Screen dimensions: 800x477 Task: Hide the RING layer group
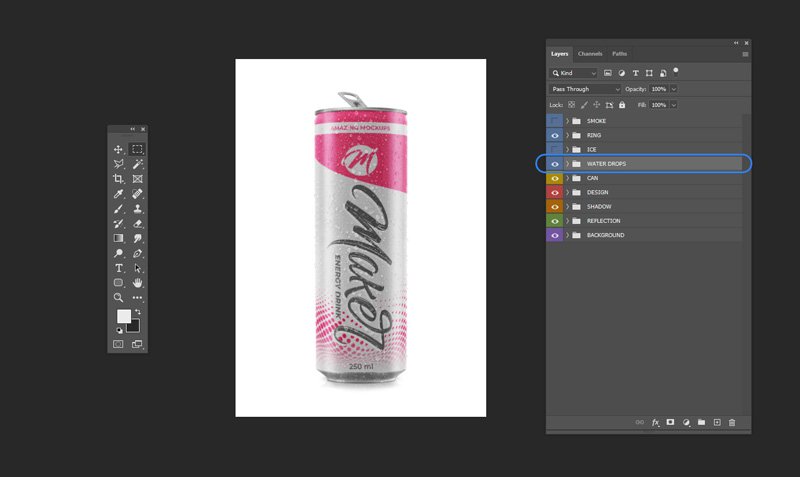(555, 135)
